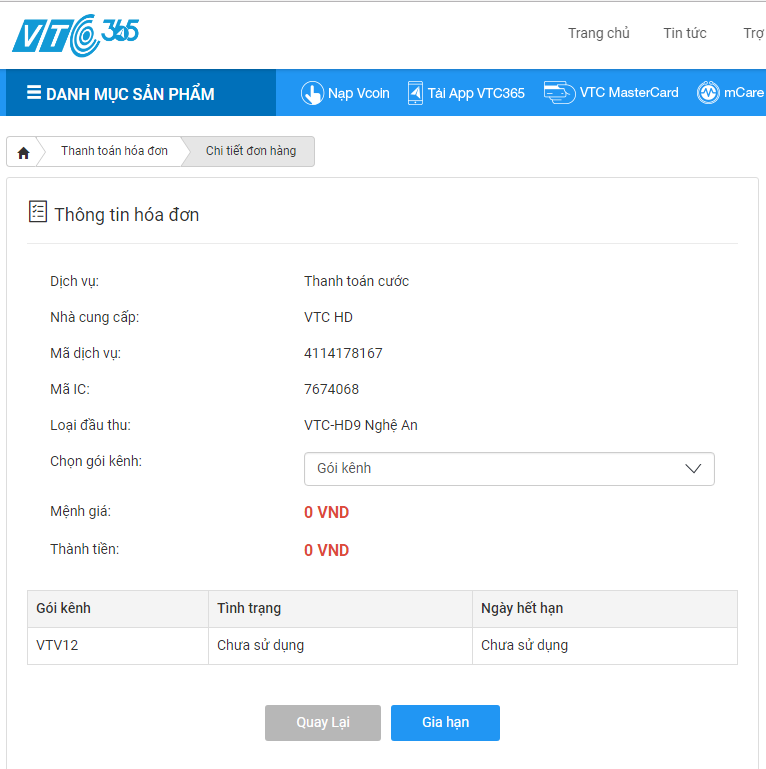Click the Thành tiền: label
This screenshot has width=766, height=769.
(84, 549)
